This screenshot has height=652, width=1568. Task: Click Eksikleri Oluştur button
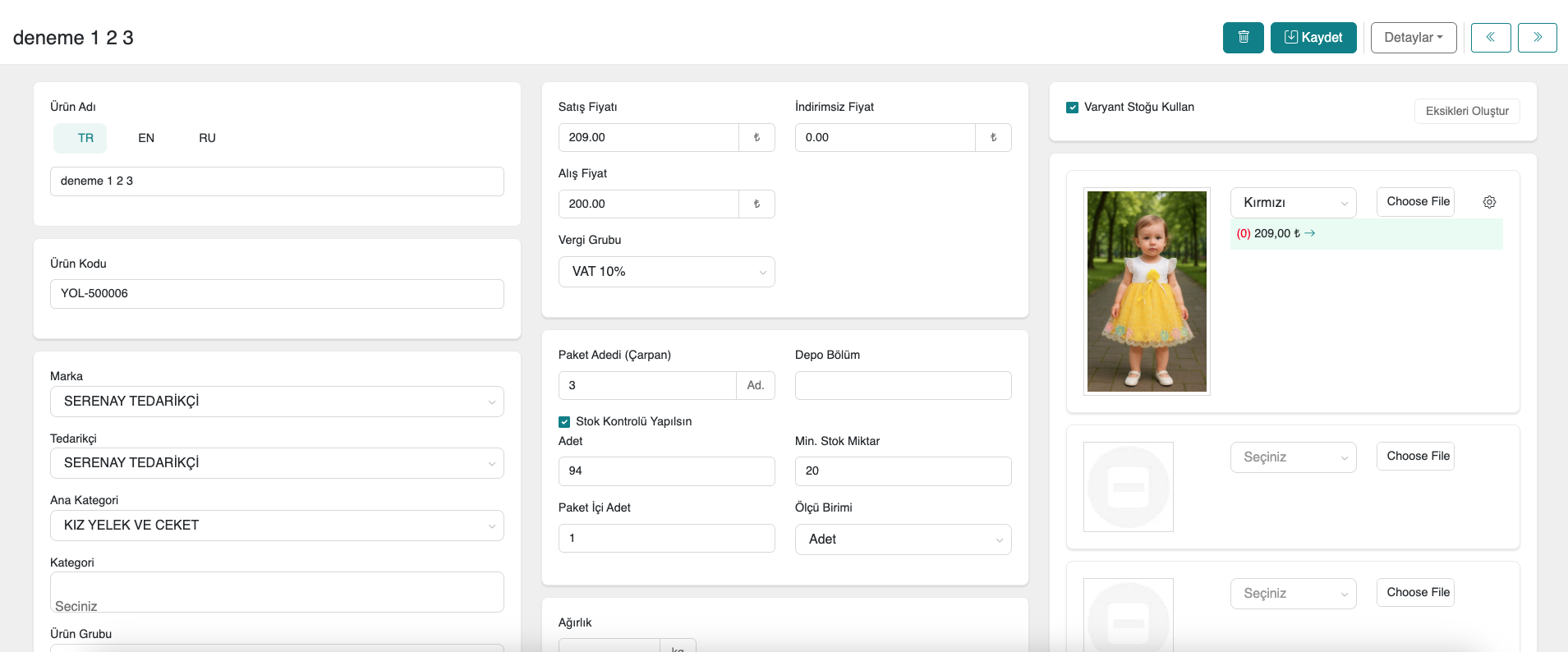pyautogui.click(x=1466, y=112)
